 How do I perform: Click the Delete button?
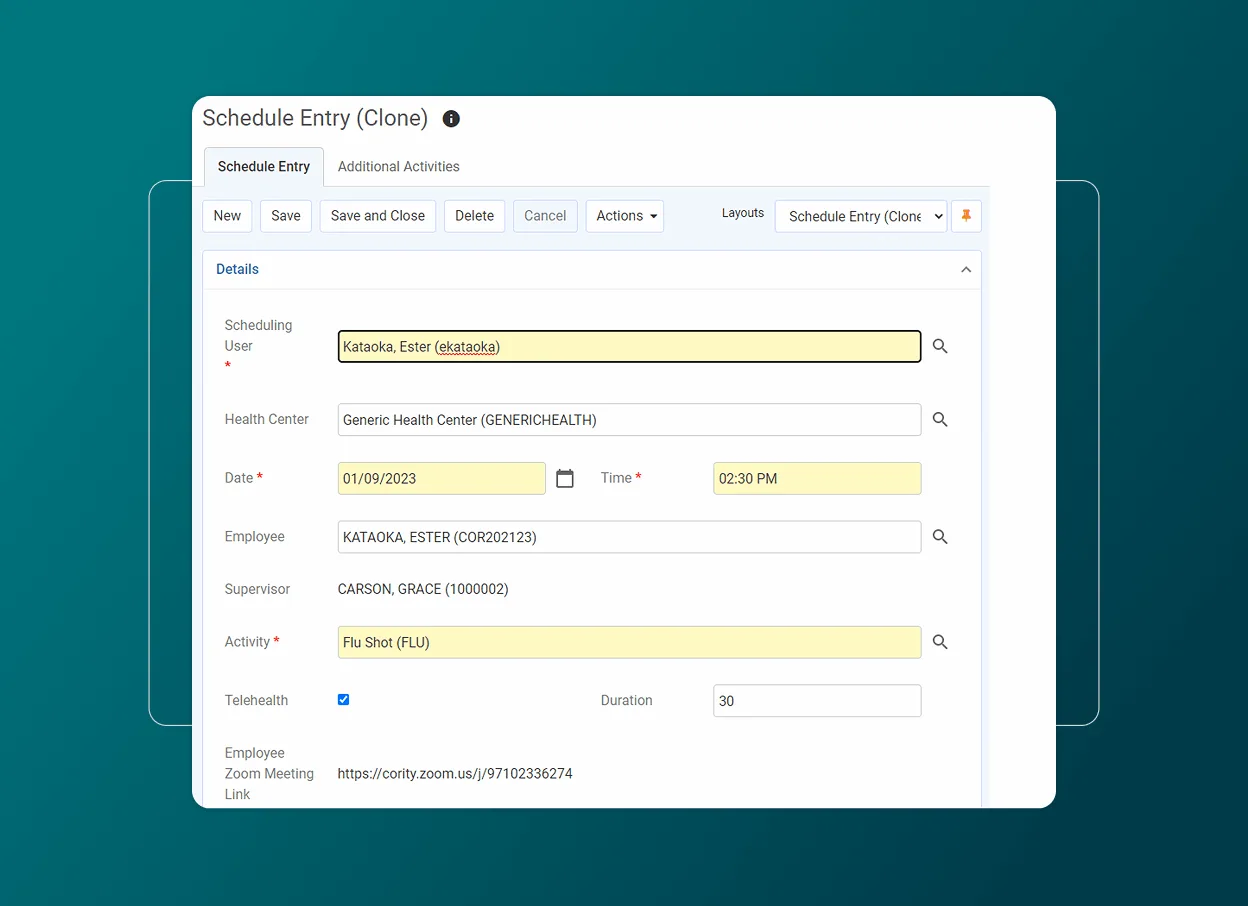click(474, 215)
